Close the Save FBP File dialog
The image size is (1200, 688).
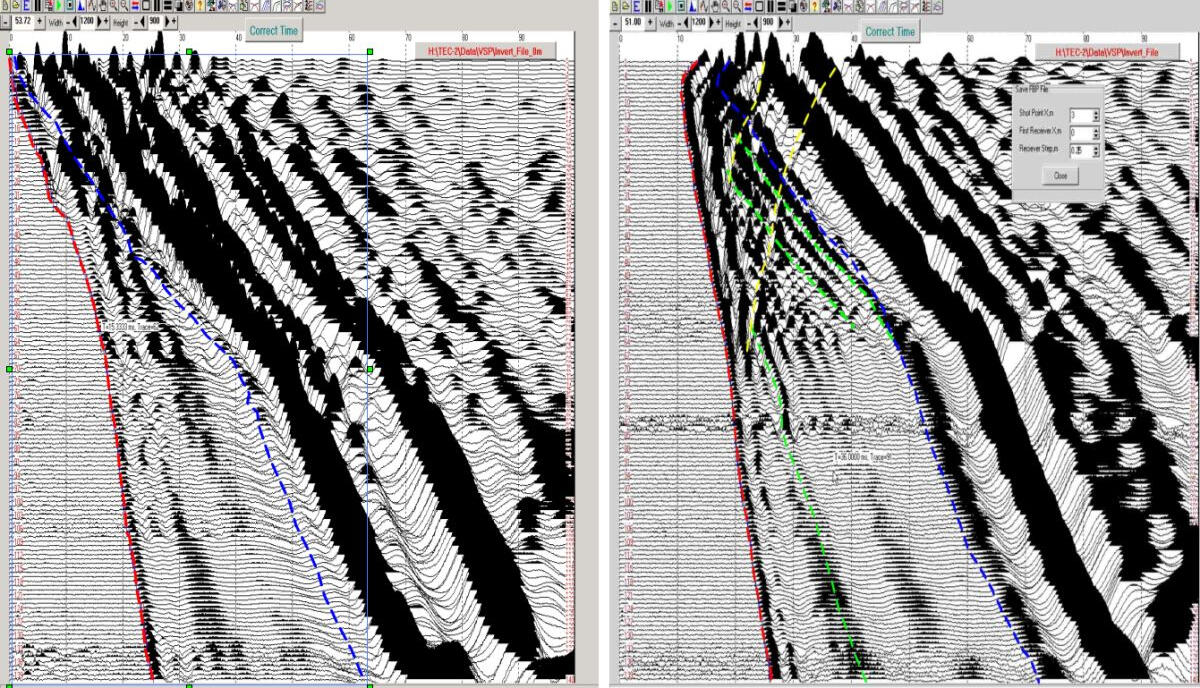tap(1059, 175)
